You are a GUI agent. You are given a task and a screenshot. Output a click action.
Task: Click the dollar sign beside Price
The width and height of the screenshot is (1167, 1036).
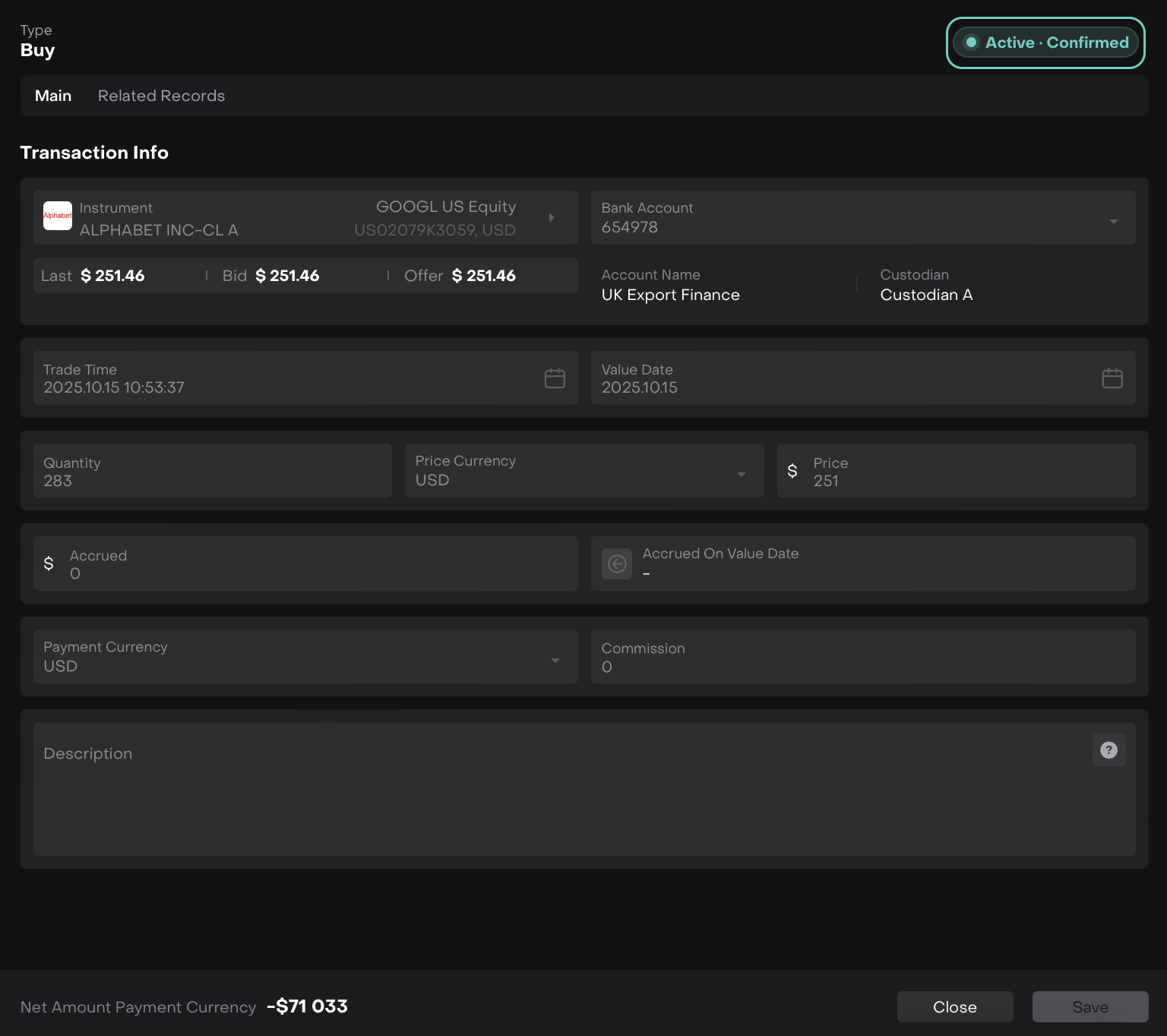(x=792, y=471)
